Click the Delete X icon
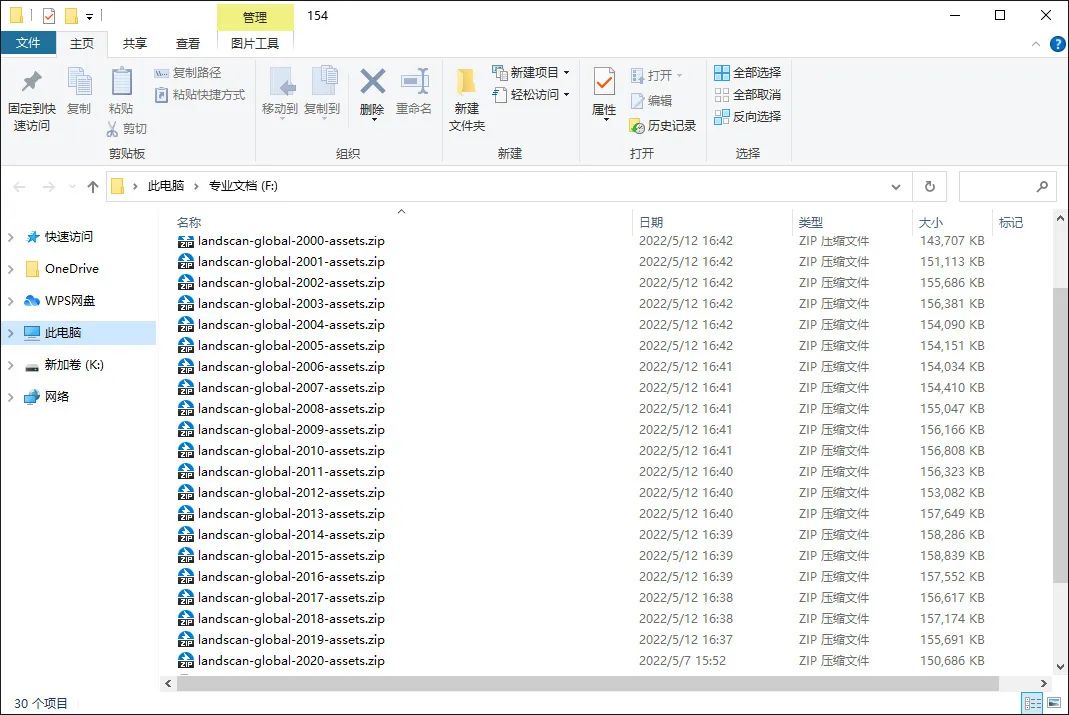Viewport: 1069px width, 715px height. point(372,82)
